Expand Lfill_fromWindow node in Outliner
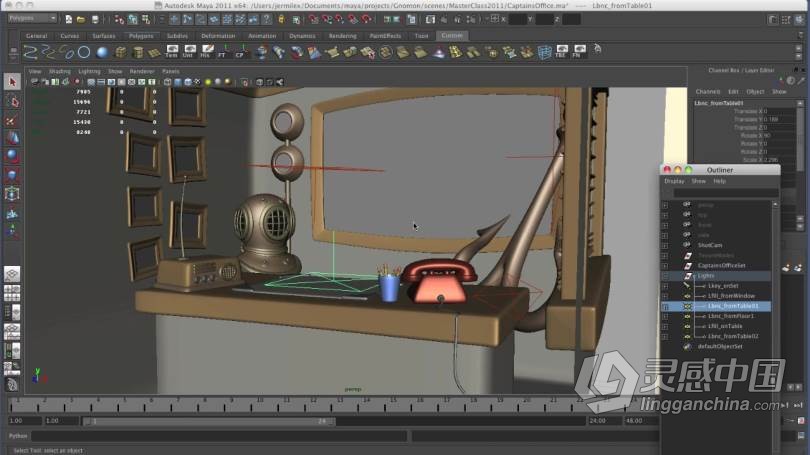 click(x=665, y=296)
